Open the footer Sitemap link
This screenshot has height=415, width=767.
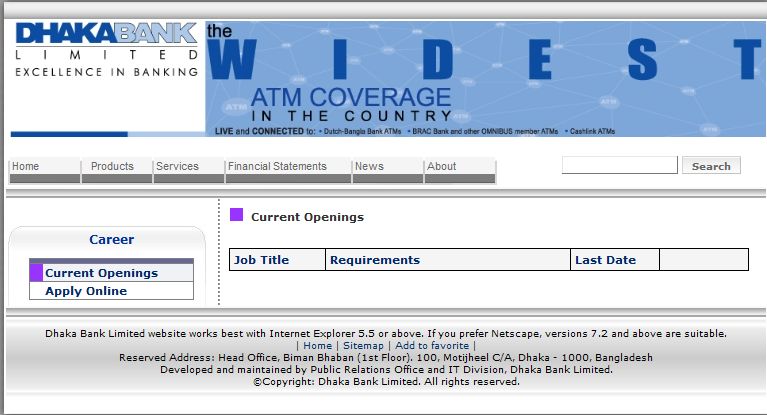363,346
